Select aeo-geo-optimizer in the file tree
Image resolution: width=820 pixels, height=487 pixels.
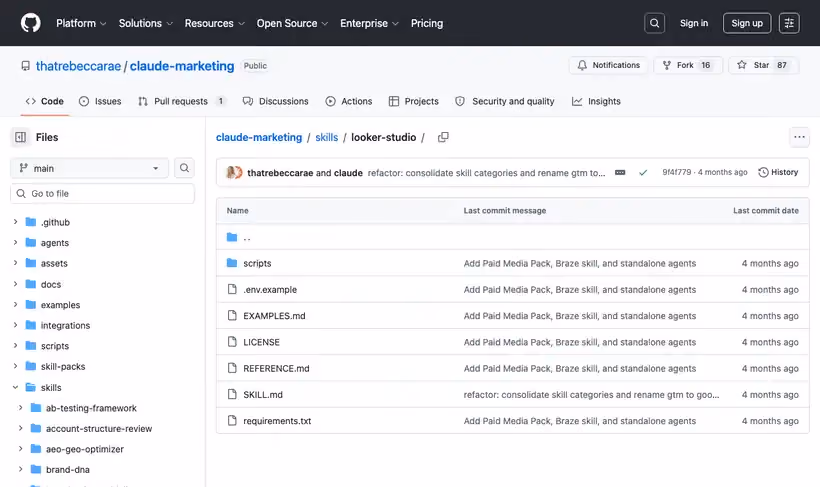(x=85, y=449)
